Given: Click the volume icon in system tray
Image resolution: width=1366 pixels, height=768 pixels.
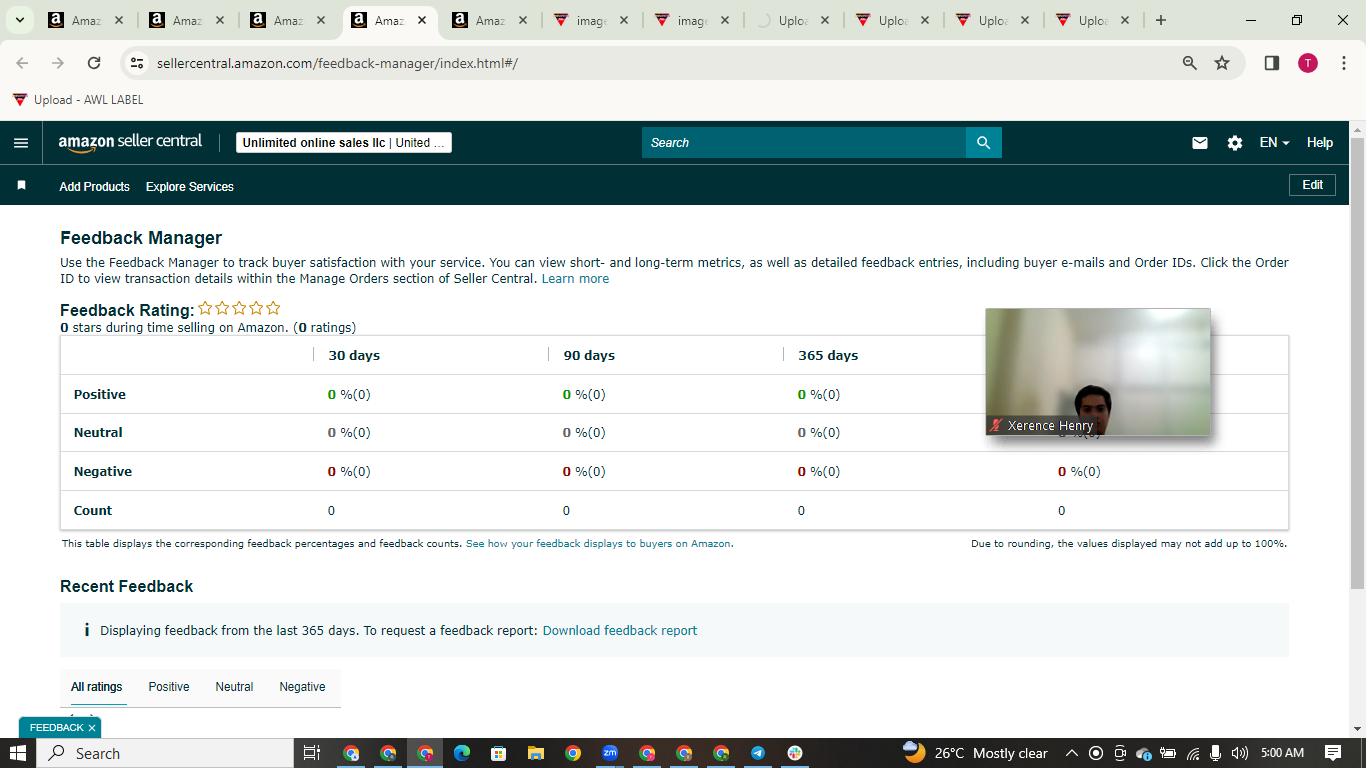Looking at the screenshot, I should pos(1240,753).
